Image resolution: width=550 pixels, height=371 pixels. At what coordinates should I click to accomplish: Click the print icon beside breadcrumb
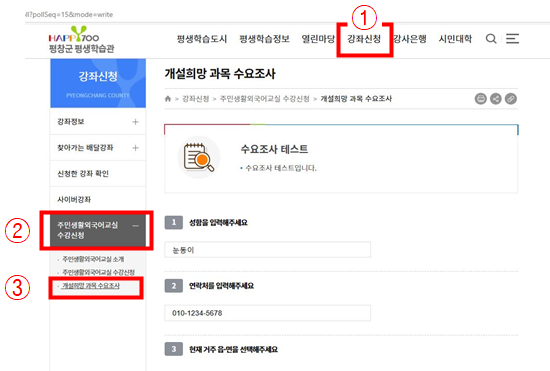[x=481, y=99]
